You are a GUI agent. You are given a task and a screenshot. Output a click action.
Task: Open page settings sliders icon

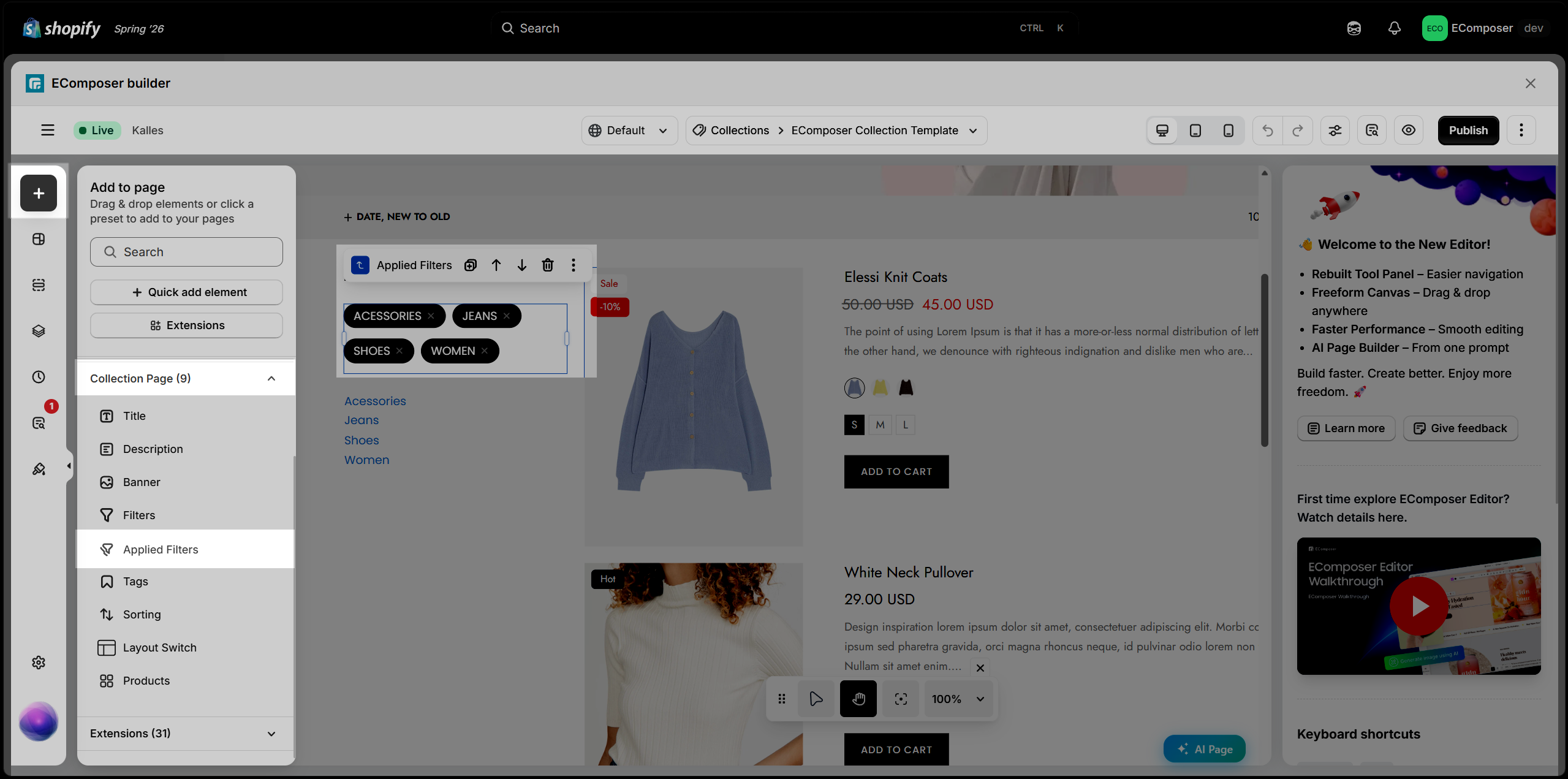tap(1335, 130)
